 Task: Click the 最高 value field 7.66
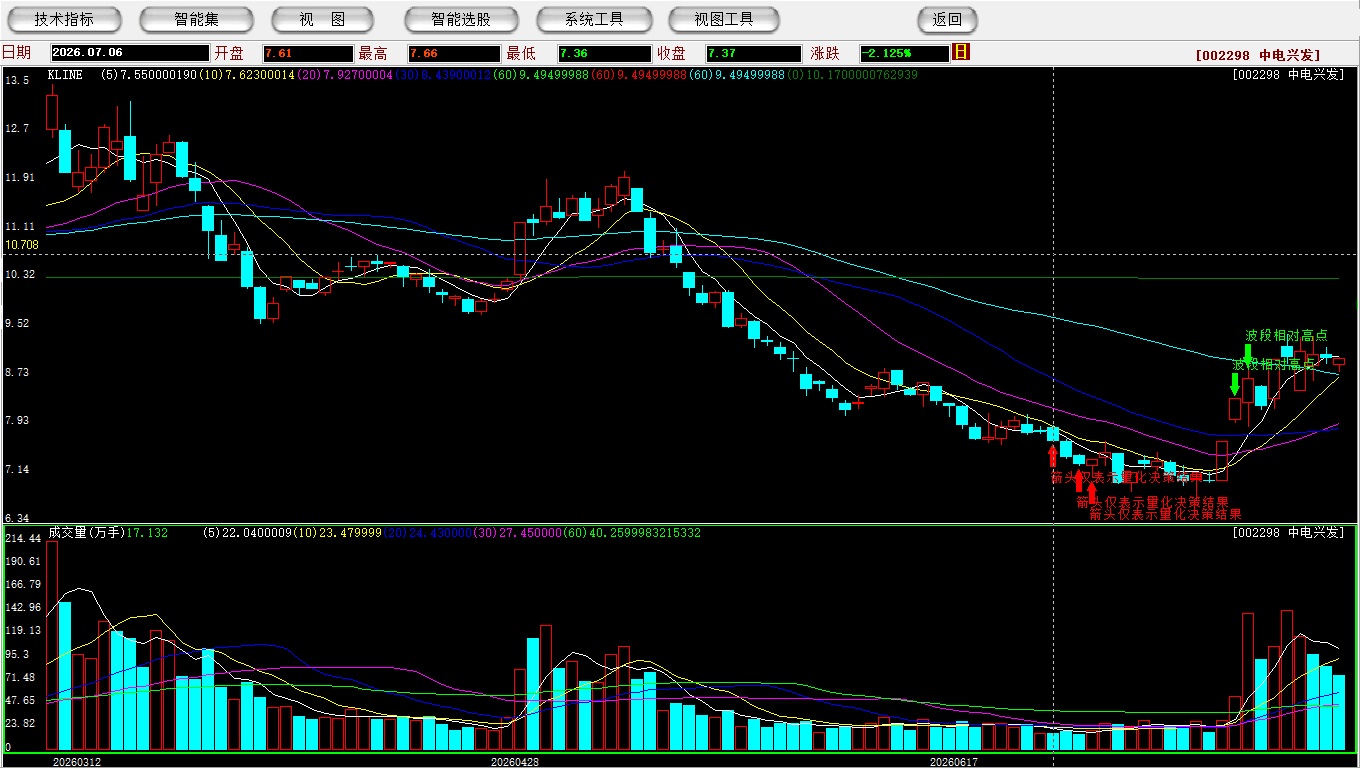pos(454,53)
